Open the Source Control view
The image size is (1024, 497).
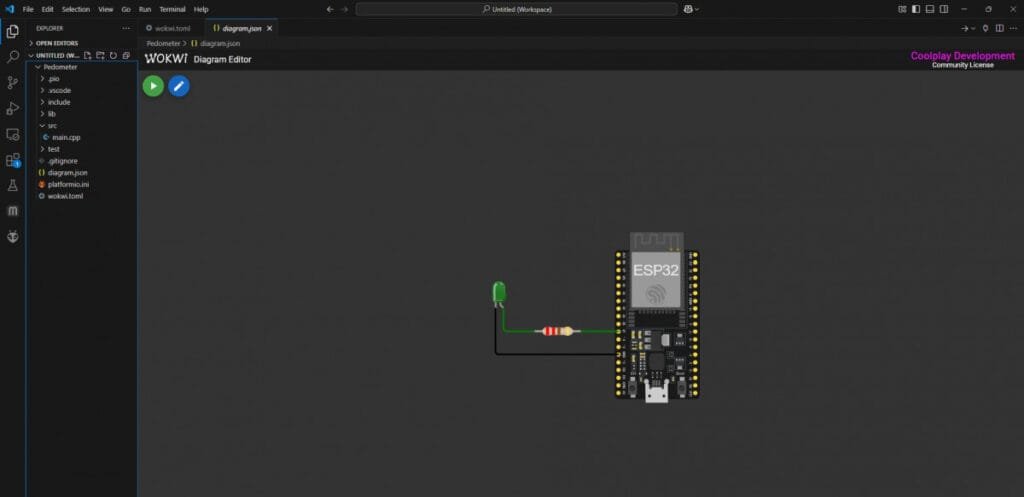(x=12, y=82)
